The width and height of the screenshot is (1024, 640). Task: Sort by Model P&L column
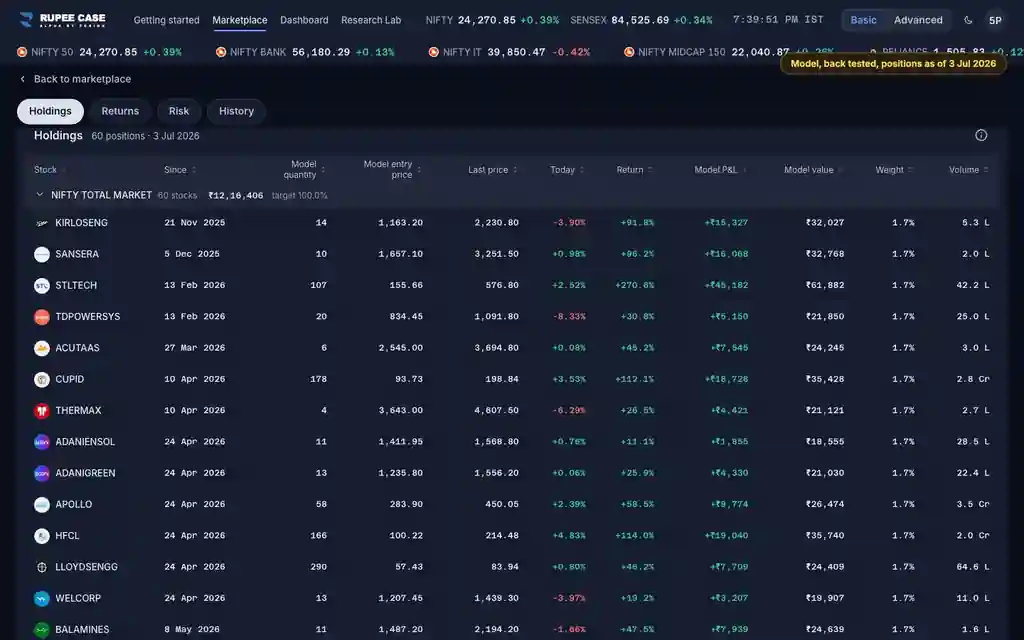[x=720, y=170]
